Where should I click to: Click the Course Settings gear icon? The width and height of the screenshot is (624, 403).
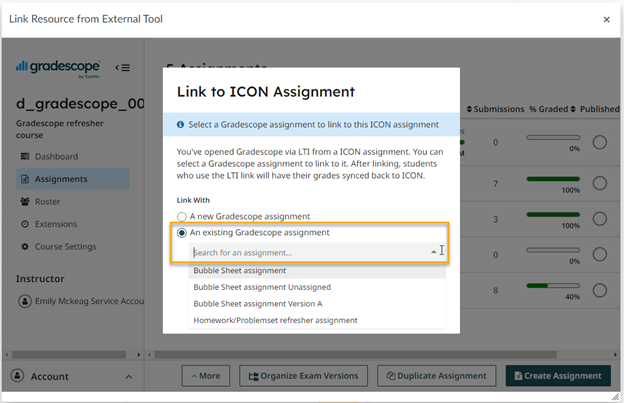click(x=25, y=247)
